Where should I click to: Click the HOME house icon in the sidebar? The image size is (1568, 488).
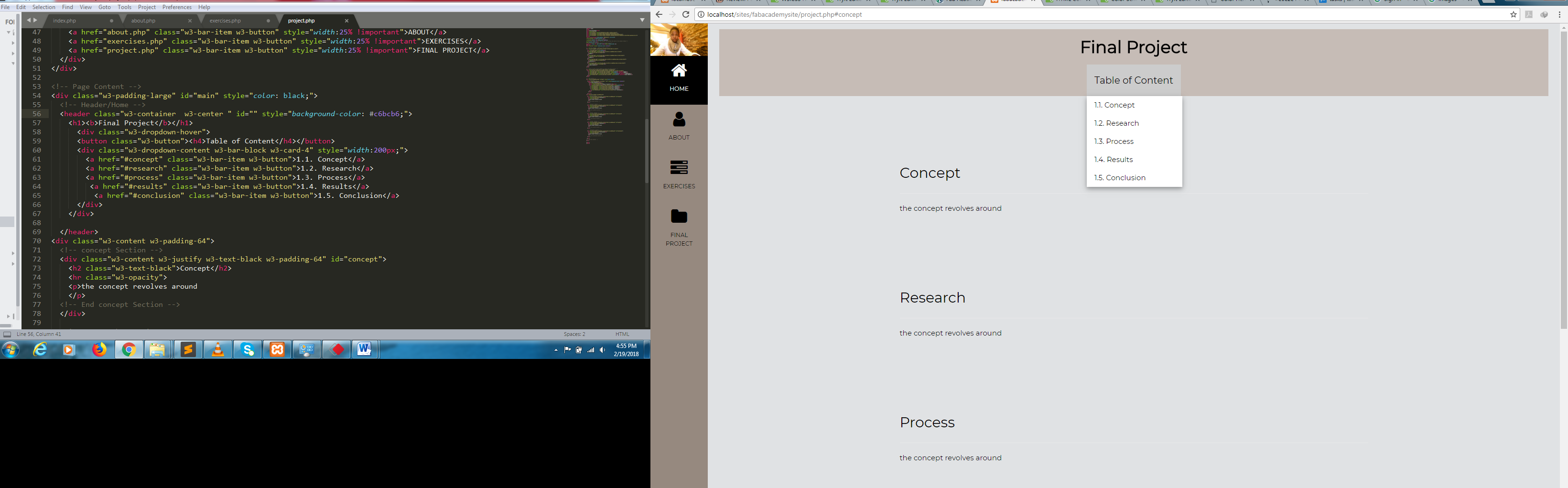pyautogui.click(x=679, y=71)
